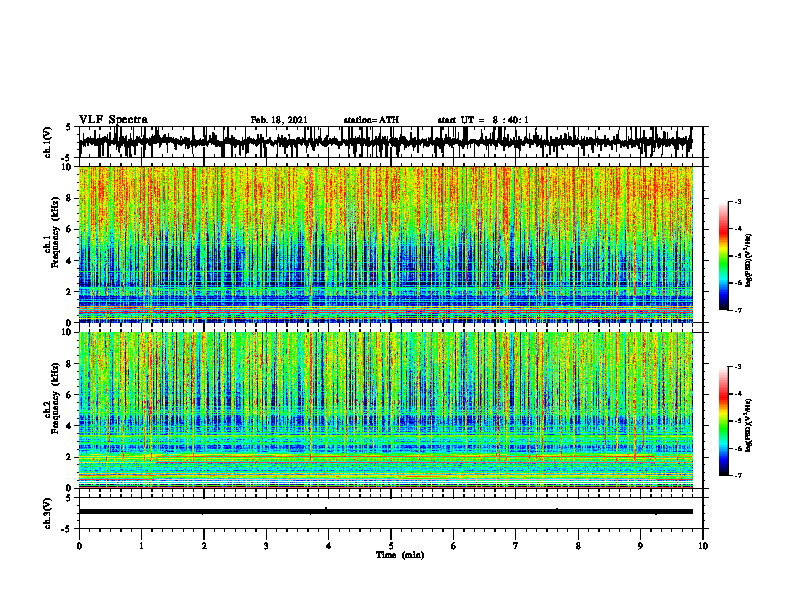Click the "Time (min)" axis label
Screen dimensions: 792x612
(400, 555)
